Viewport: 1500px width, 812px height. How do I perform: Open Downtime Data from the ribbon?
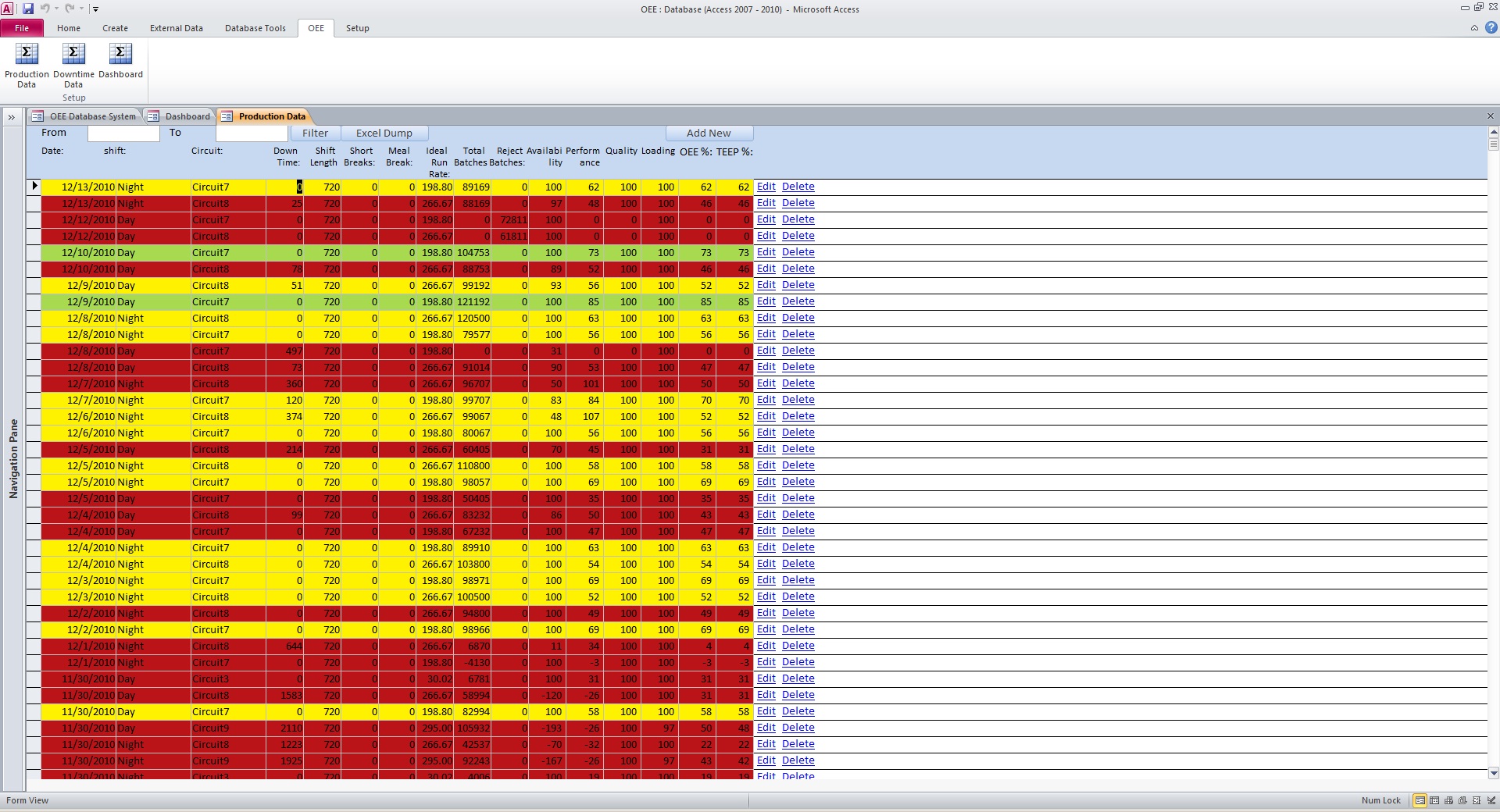click(x=73, y=64)
